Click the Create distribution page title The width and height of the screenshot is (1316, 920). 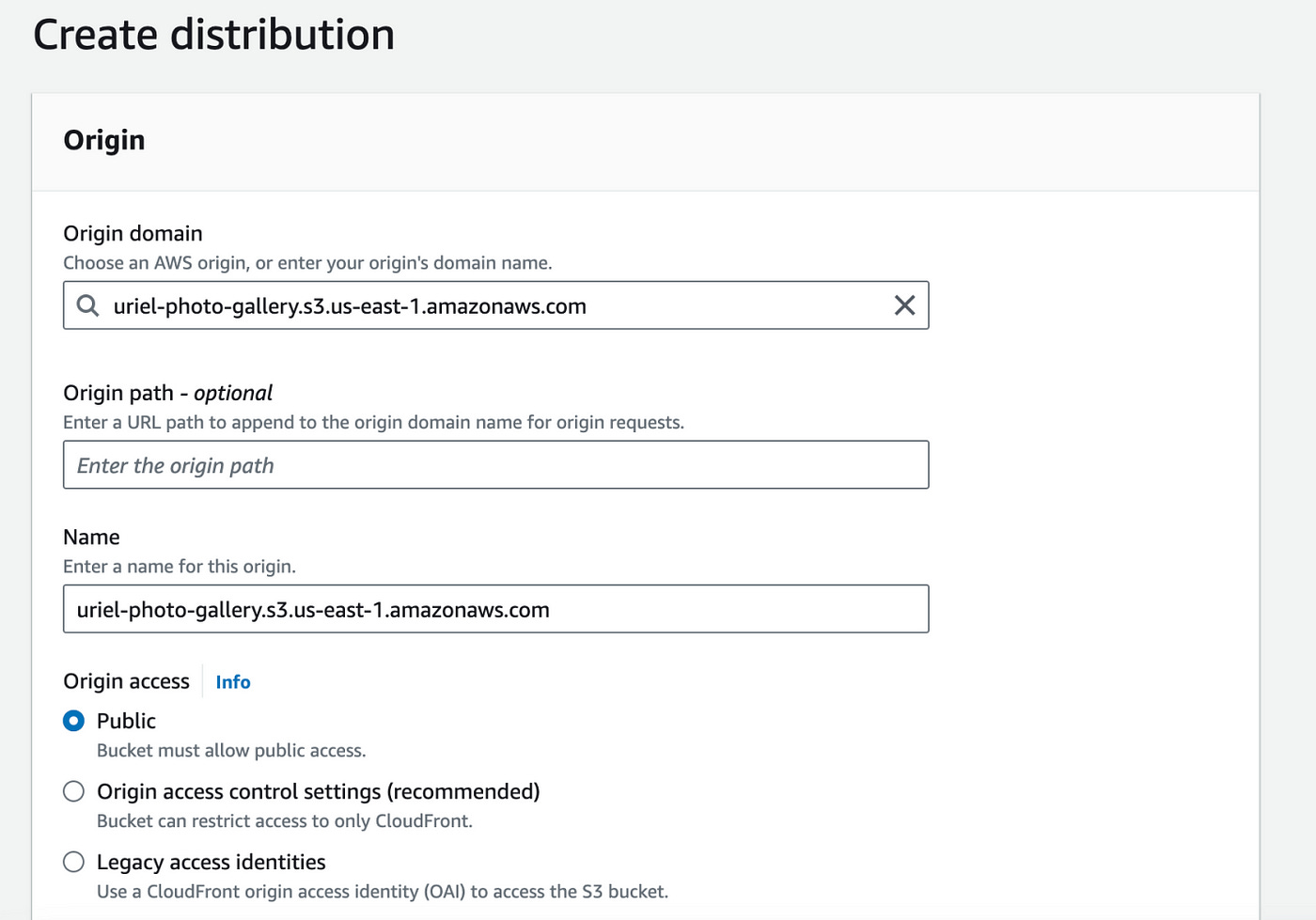click(214, 35)
